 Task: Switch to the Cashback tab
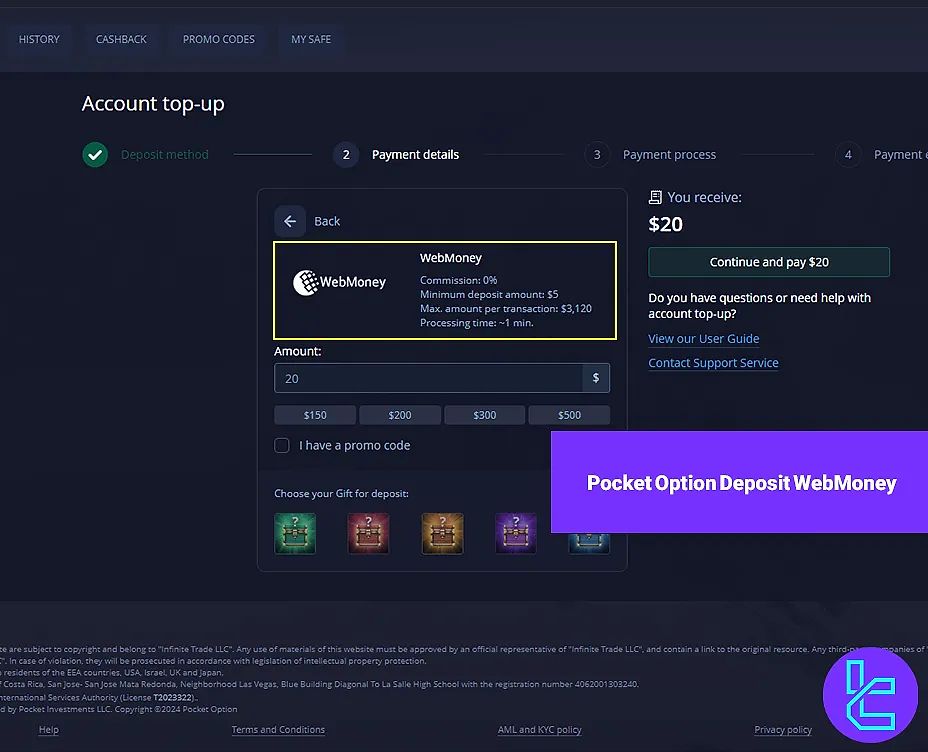[121, 39]
